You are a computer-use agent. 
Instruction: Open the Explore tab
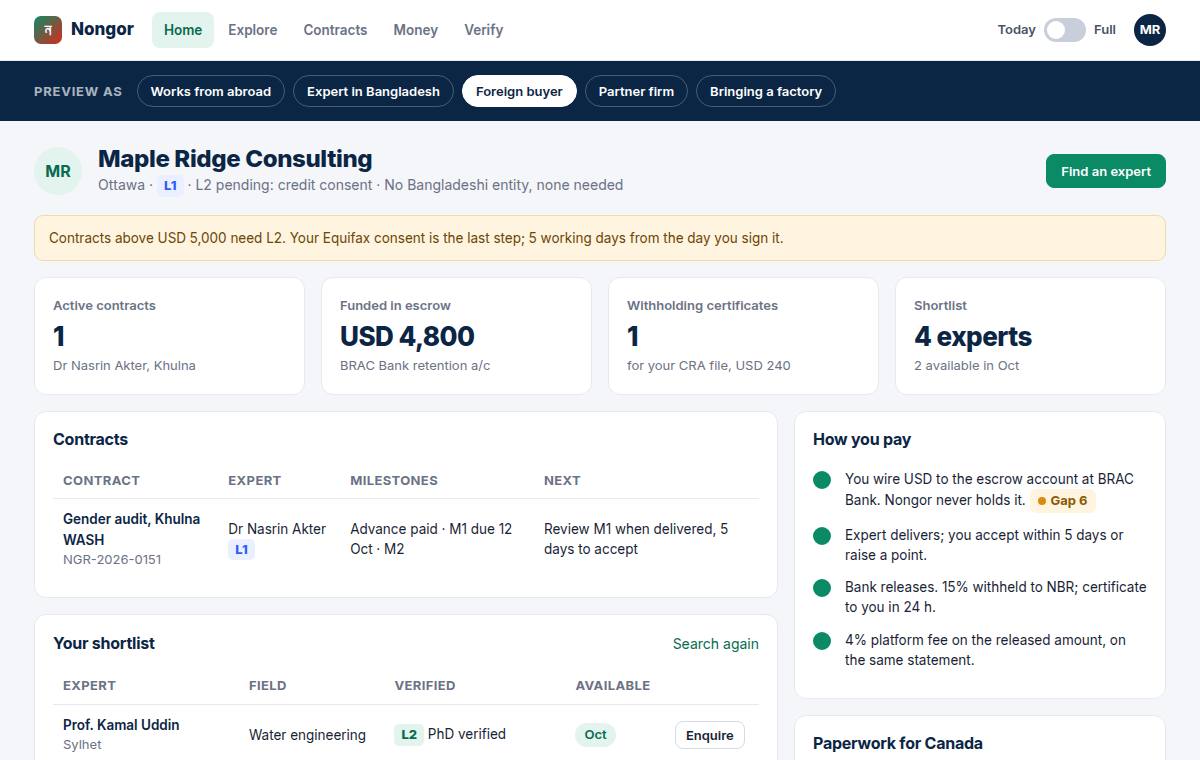253,30
